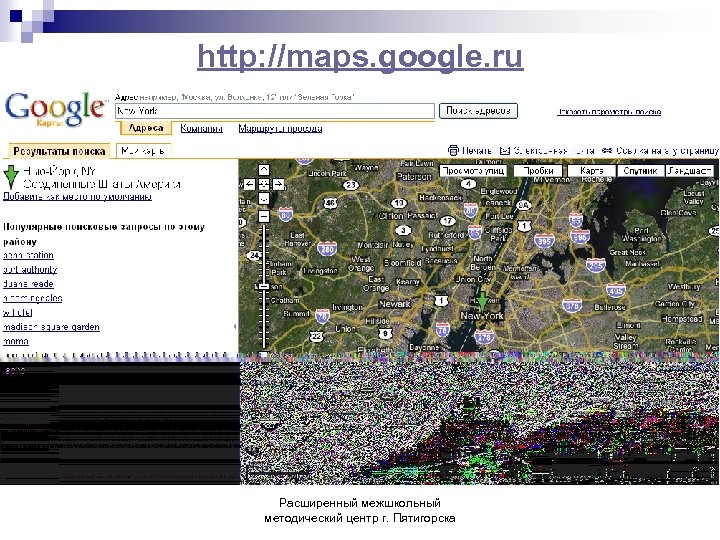The height and width of the screenshot is (540, 720).
Task: Click the printer icon next to Печать
Action: 453,150
